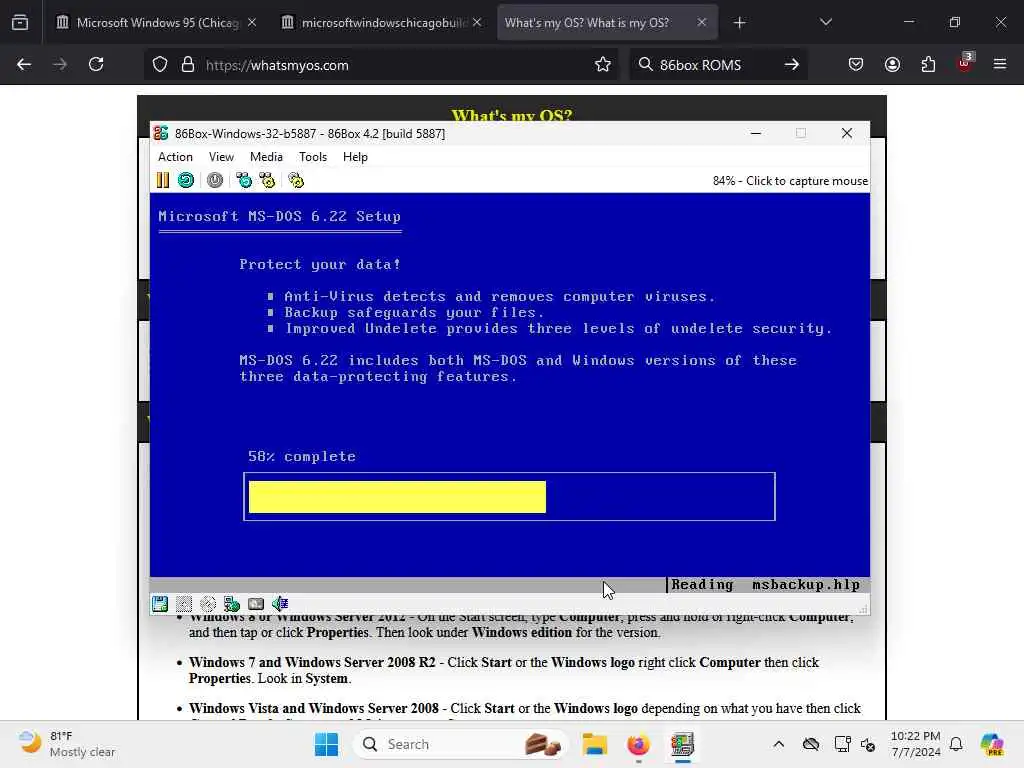Viewport: 1024px width, 768px height.
Task: Click the '58% complete' text
Action: pos(302,456)
